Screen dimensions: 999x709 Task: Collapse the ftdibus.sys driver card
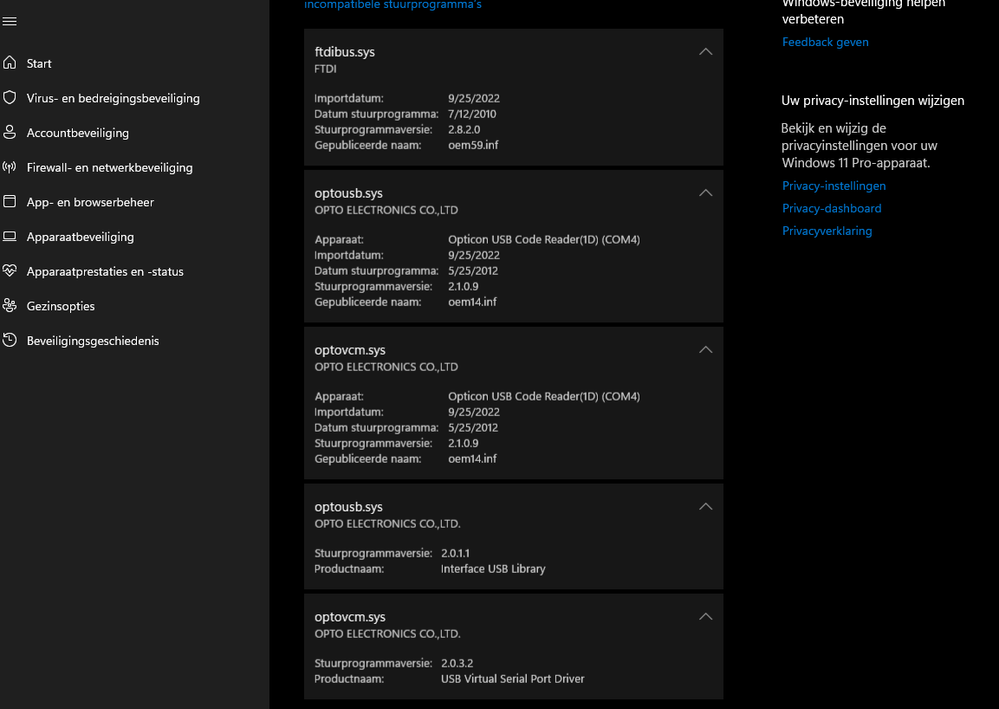(705, 52)
